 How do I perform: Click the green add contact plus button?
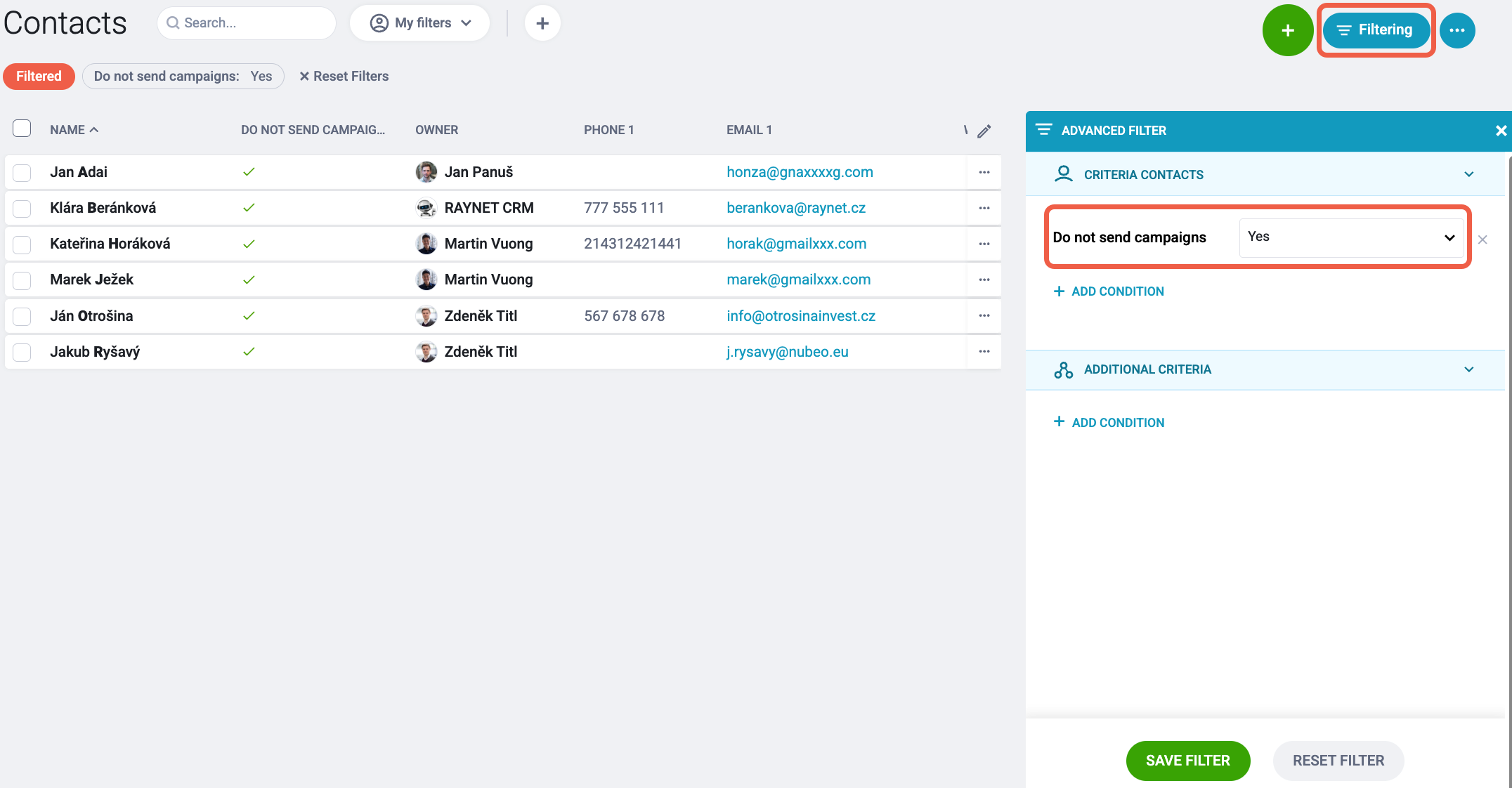click(x=1287, y=30)
